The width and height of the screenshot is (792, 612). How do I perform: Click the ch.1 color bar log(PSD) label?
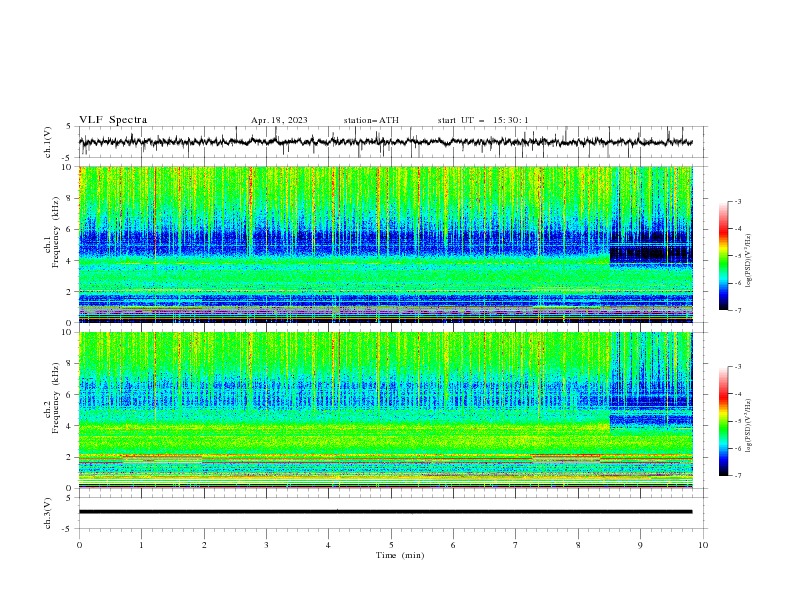pos(748,262)
